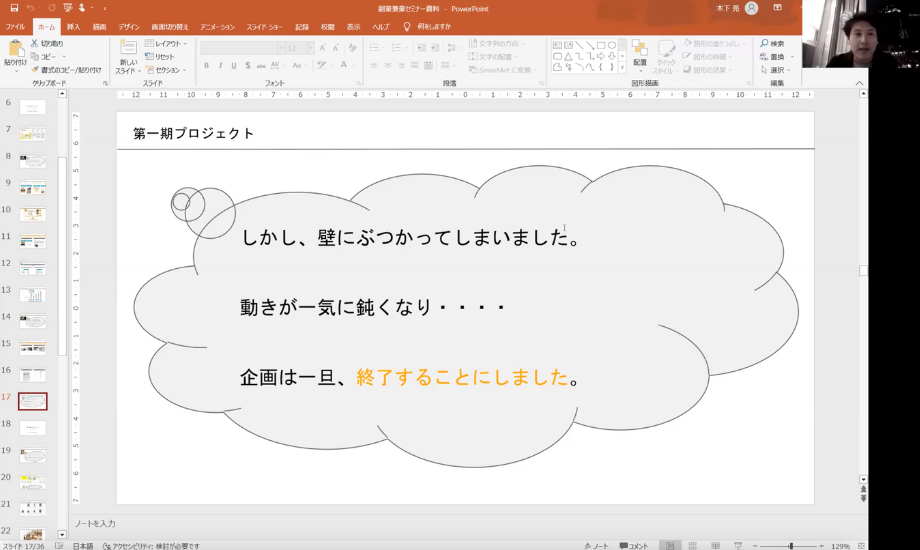Expand the shapes gallery More arrow
The image size is (920, 550).
(x=623, y=68)
